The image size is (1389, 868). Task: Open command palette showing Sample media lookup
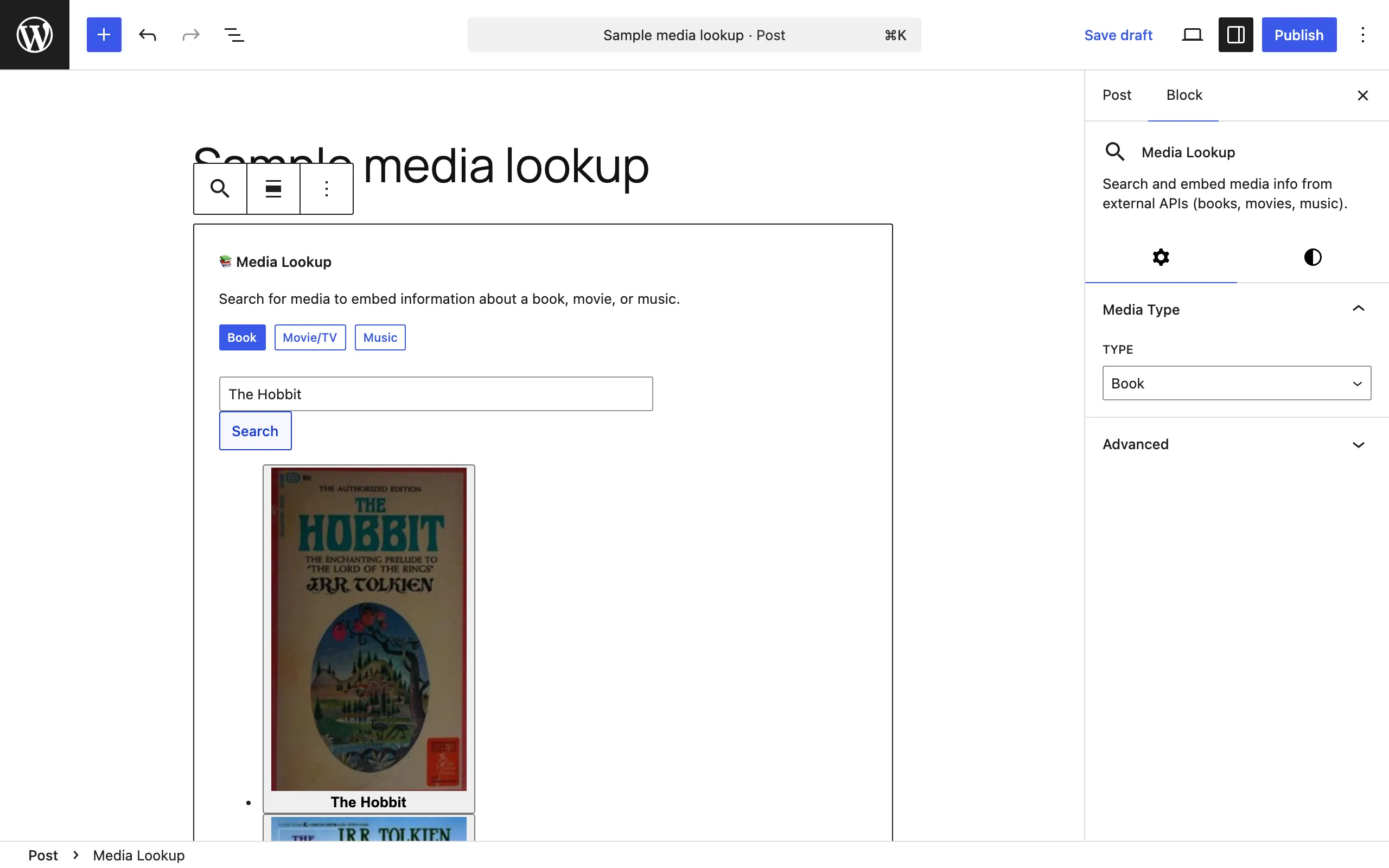[694, 34]
